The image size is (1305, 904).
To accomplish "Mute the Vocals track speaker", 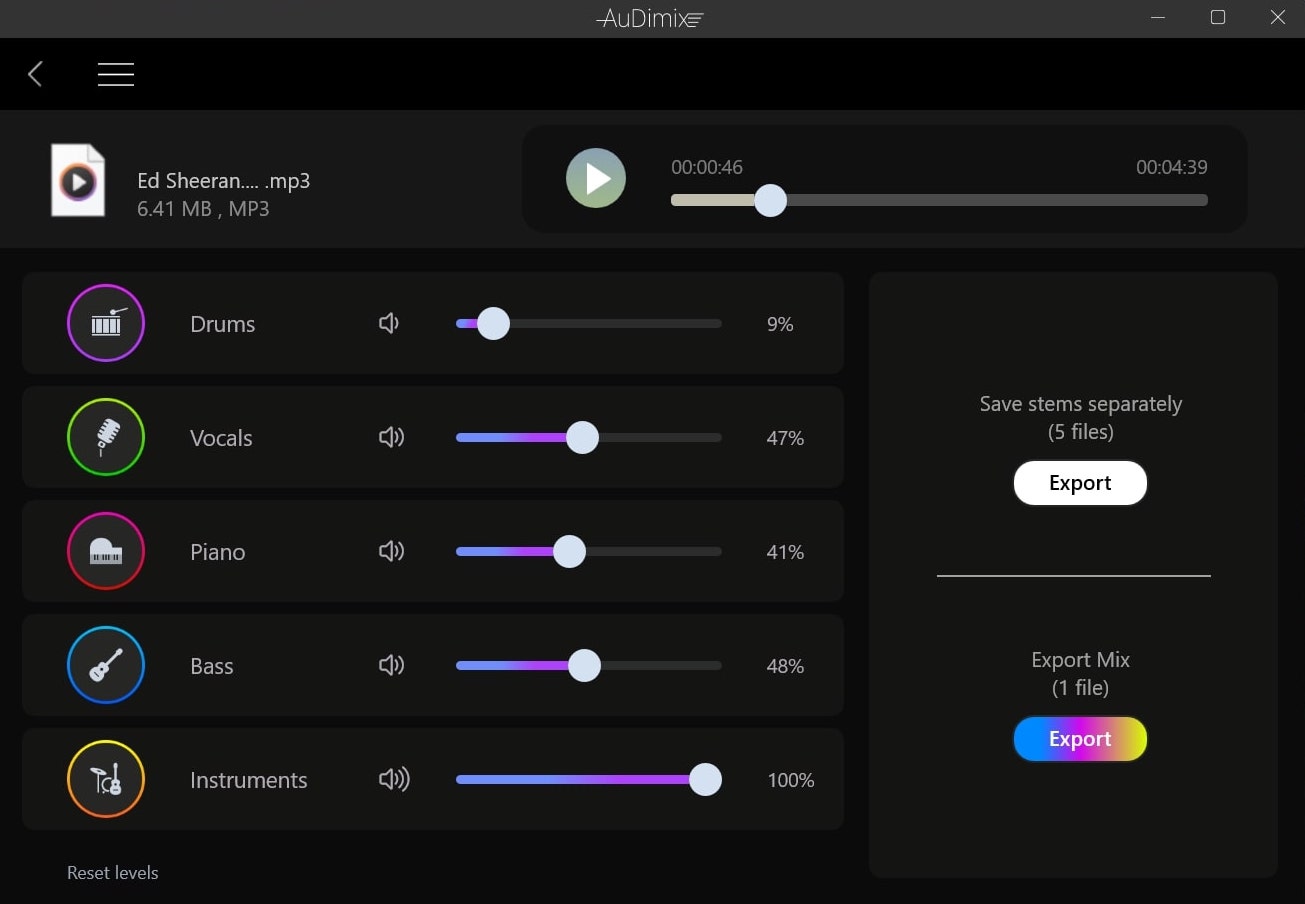I will [391, 437].
